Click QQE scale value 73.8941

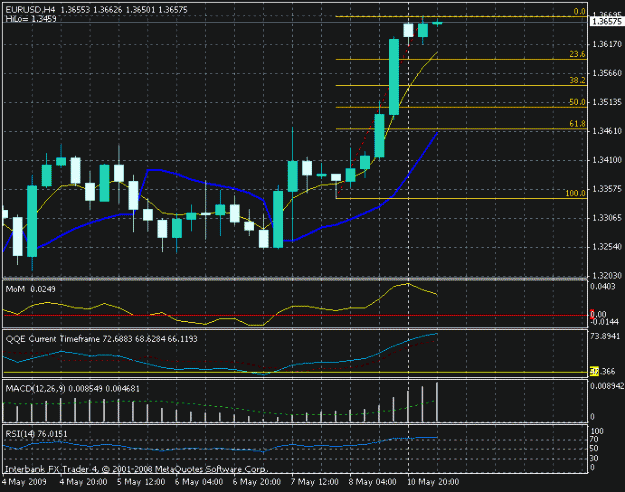(x=605, y=337)
